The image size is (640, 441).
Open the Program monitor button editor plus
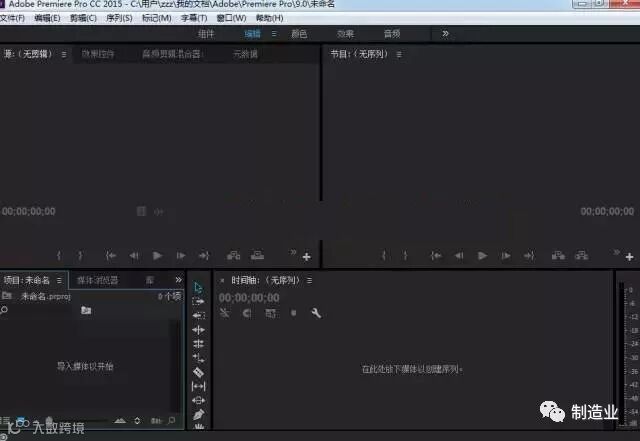point(629,256)
